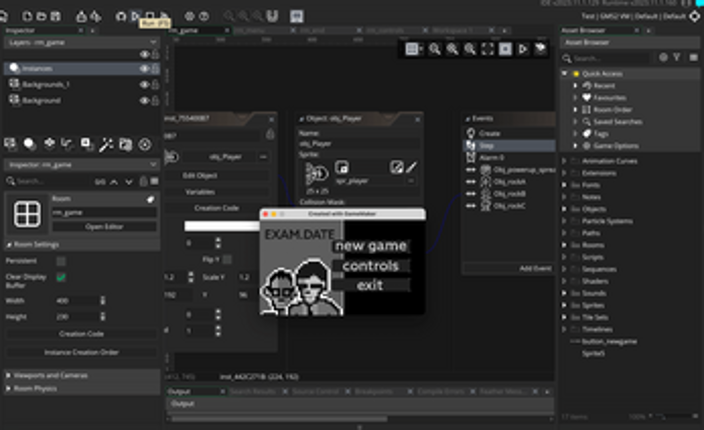Click the magnet snap icon in top toolbar

point(272,16)
